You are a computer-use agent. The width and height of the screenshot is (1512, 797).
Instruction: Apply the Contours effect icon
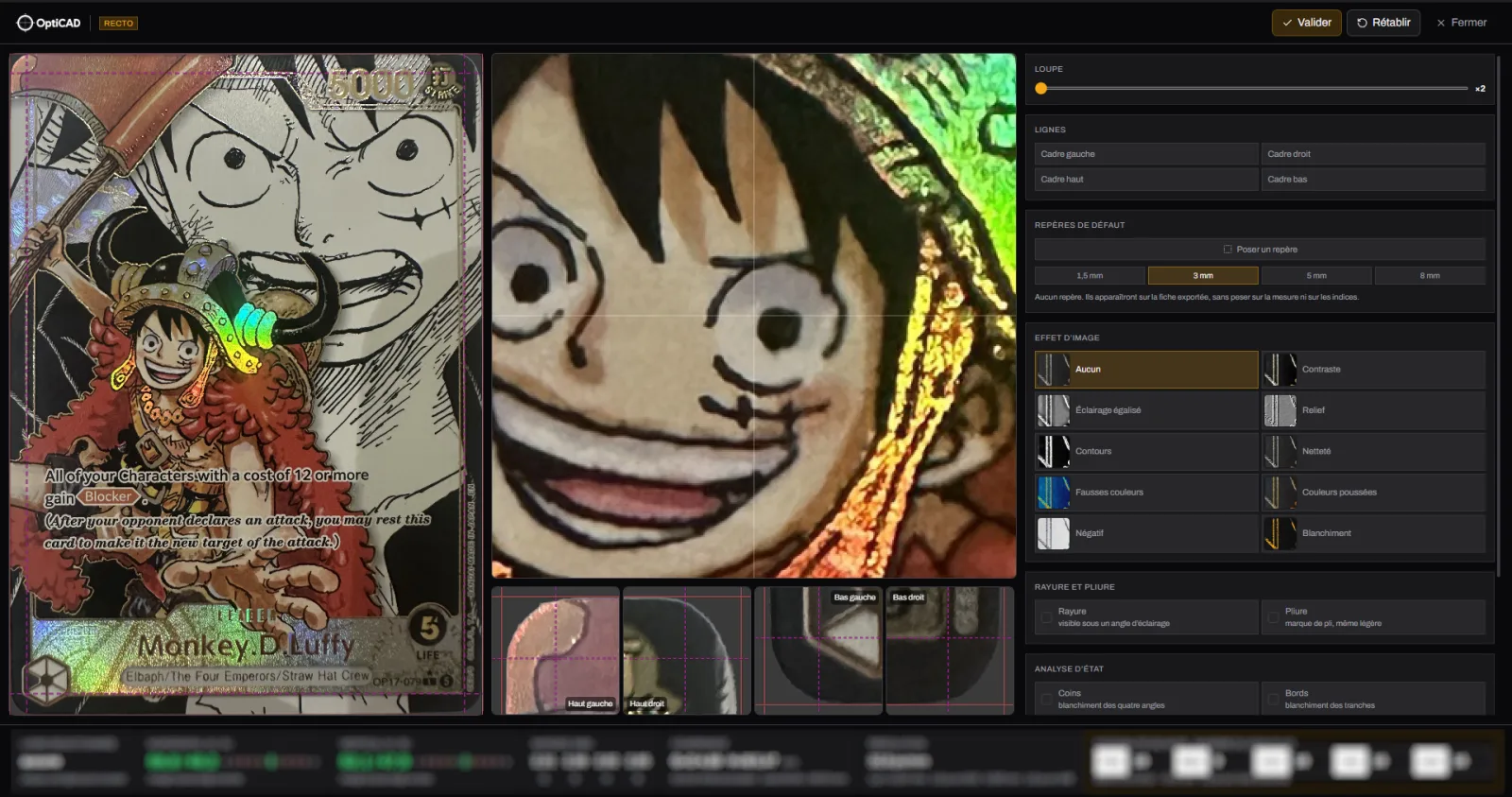[1054, 452]
